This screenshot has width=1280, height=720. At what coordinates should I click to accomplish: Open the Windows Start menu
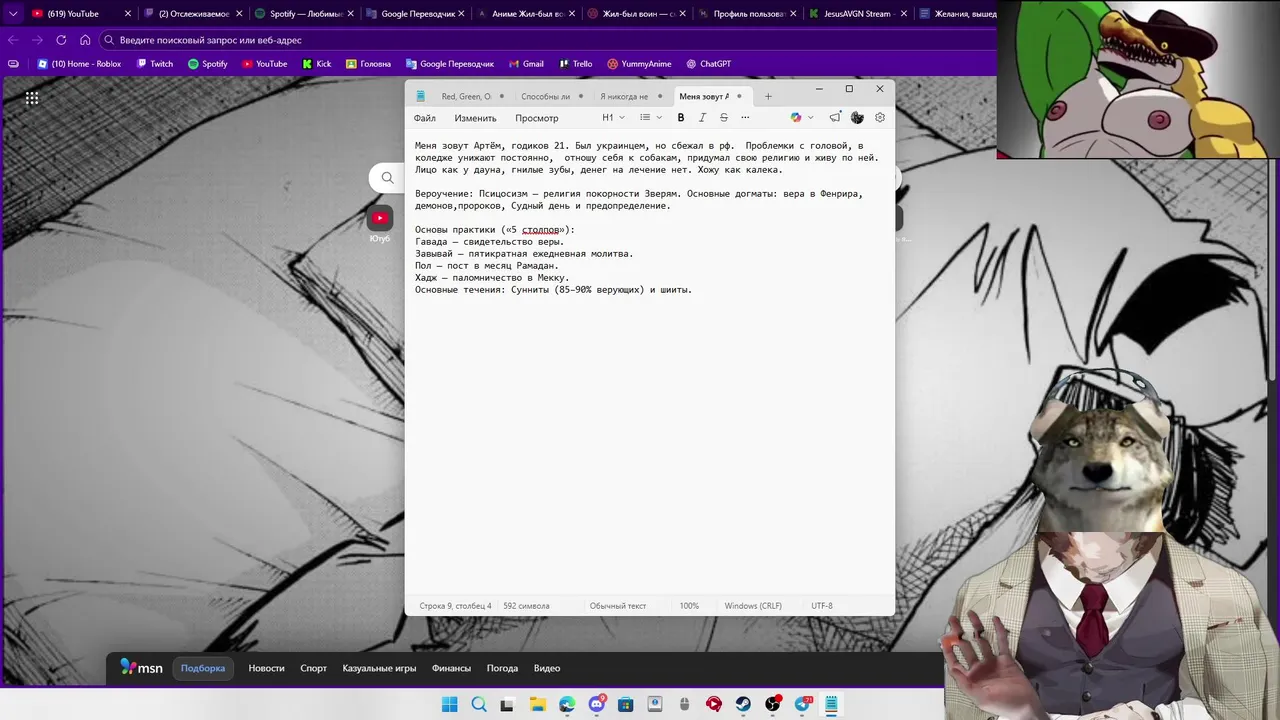(450, 704)
